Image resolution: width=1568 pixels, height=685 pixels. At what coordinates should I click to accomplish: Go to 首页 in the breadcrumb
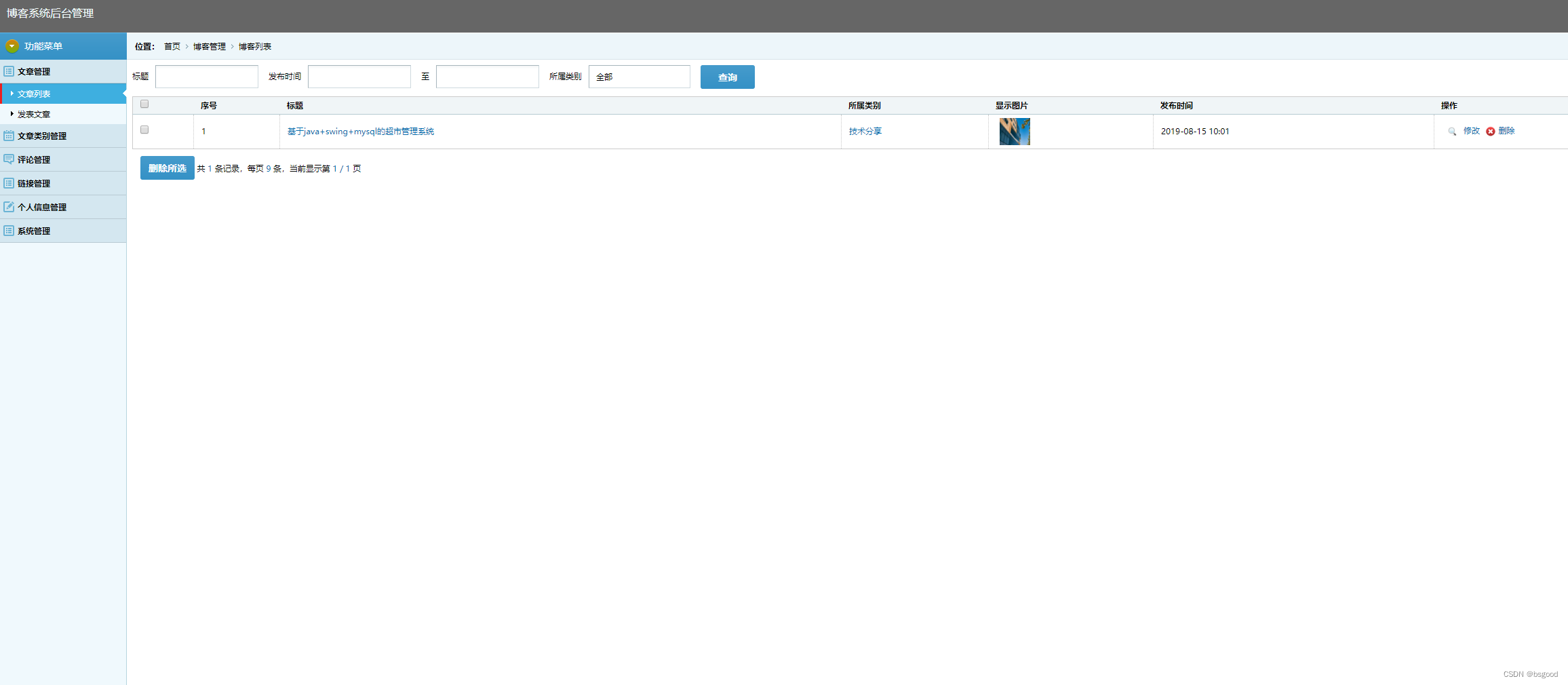172,47
